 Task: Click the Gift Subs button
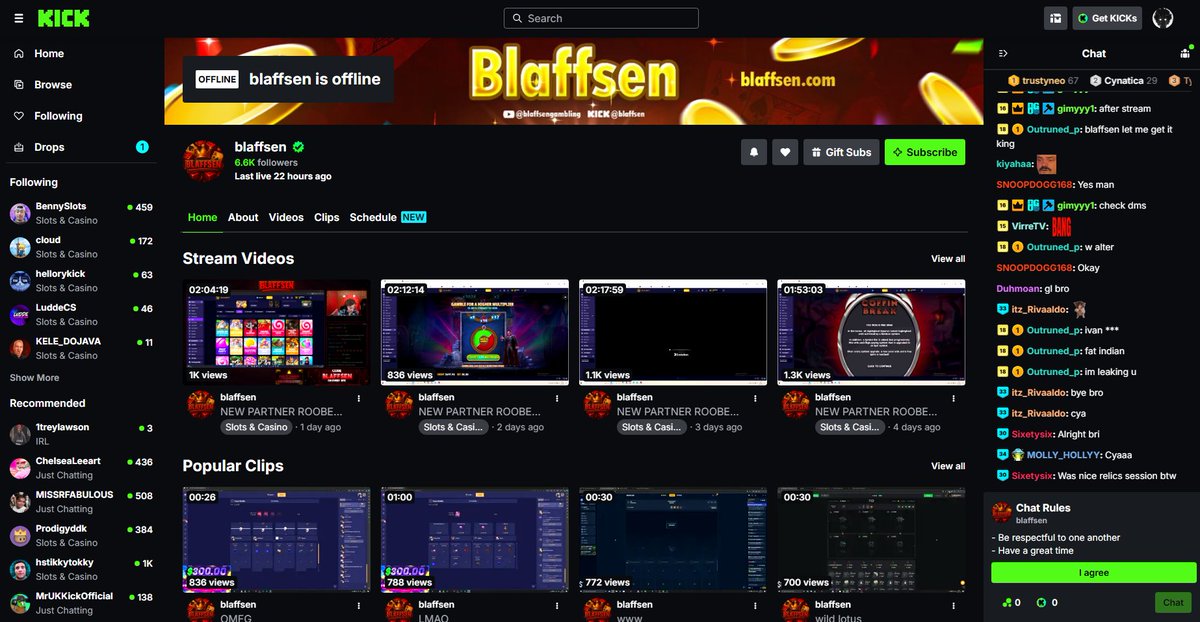(x=841, y=152)
